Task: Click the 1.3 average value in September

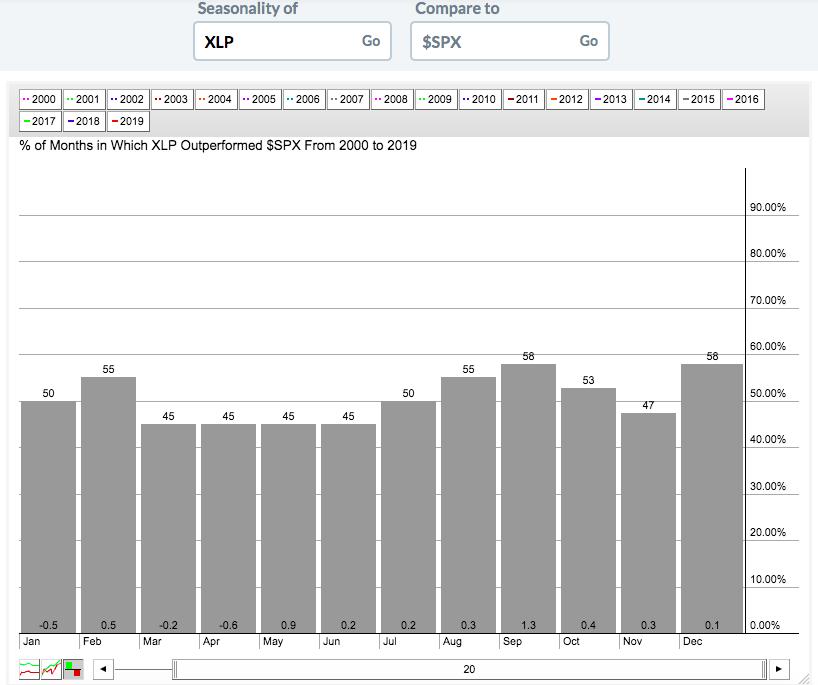Action: (x=528, y=625)
